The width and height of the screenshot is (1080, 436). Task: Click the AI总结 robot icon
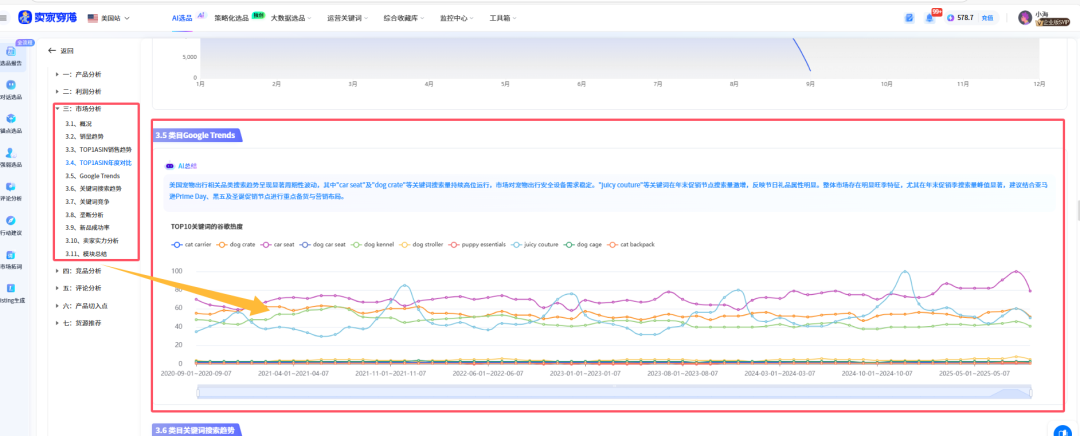tap(169, 166)
